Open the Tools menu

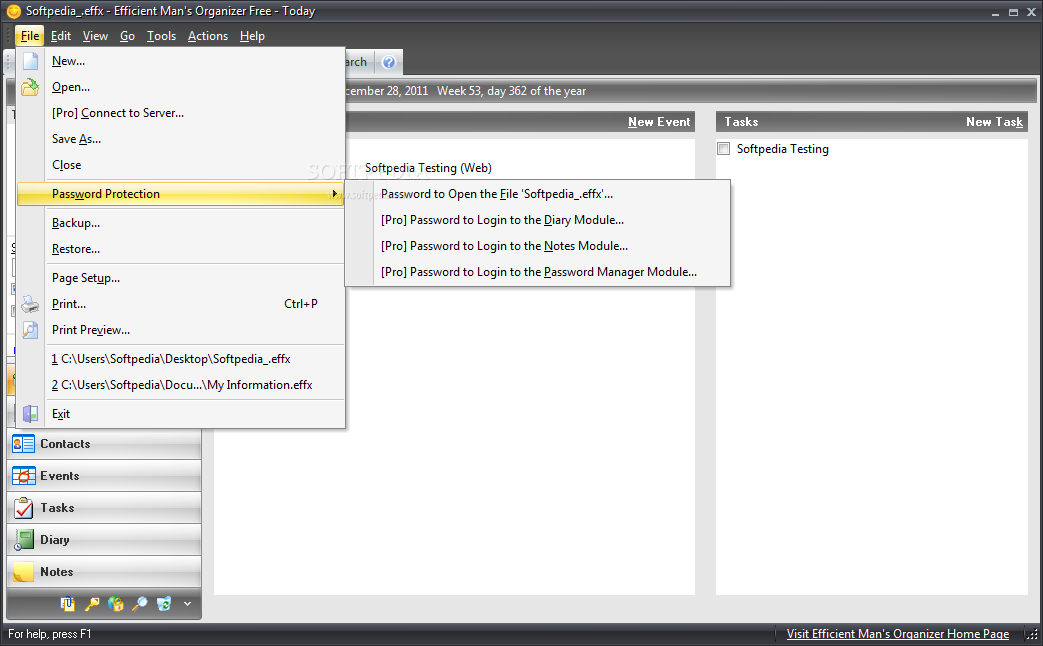[161, 36]
